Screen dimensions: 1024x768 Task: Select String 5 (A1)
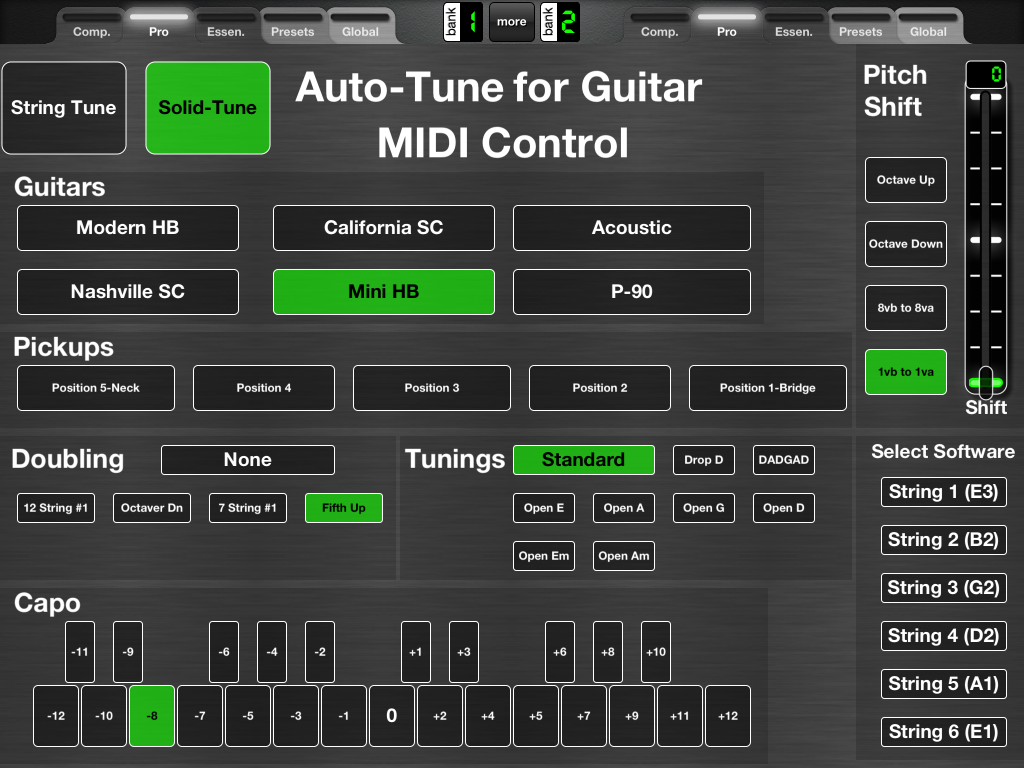[944, 684]
